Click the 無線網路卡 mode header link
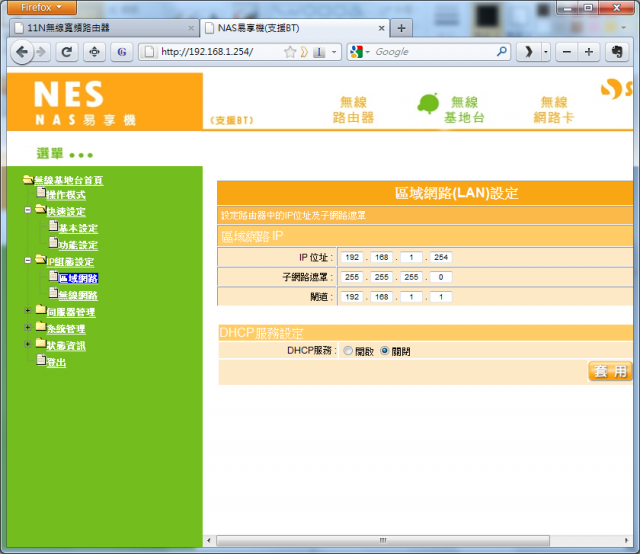 click(554, 110)
